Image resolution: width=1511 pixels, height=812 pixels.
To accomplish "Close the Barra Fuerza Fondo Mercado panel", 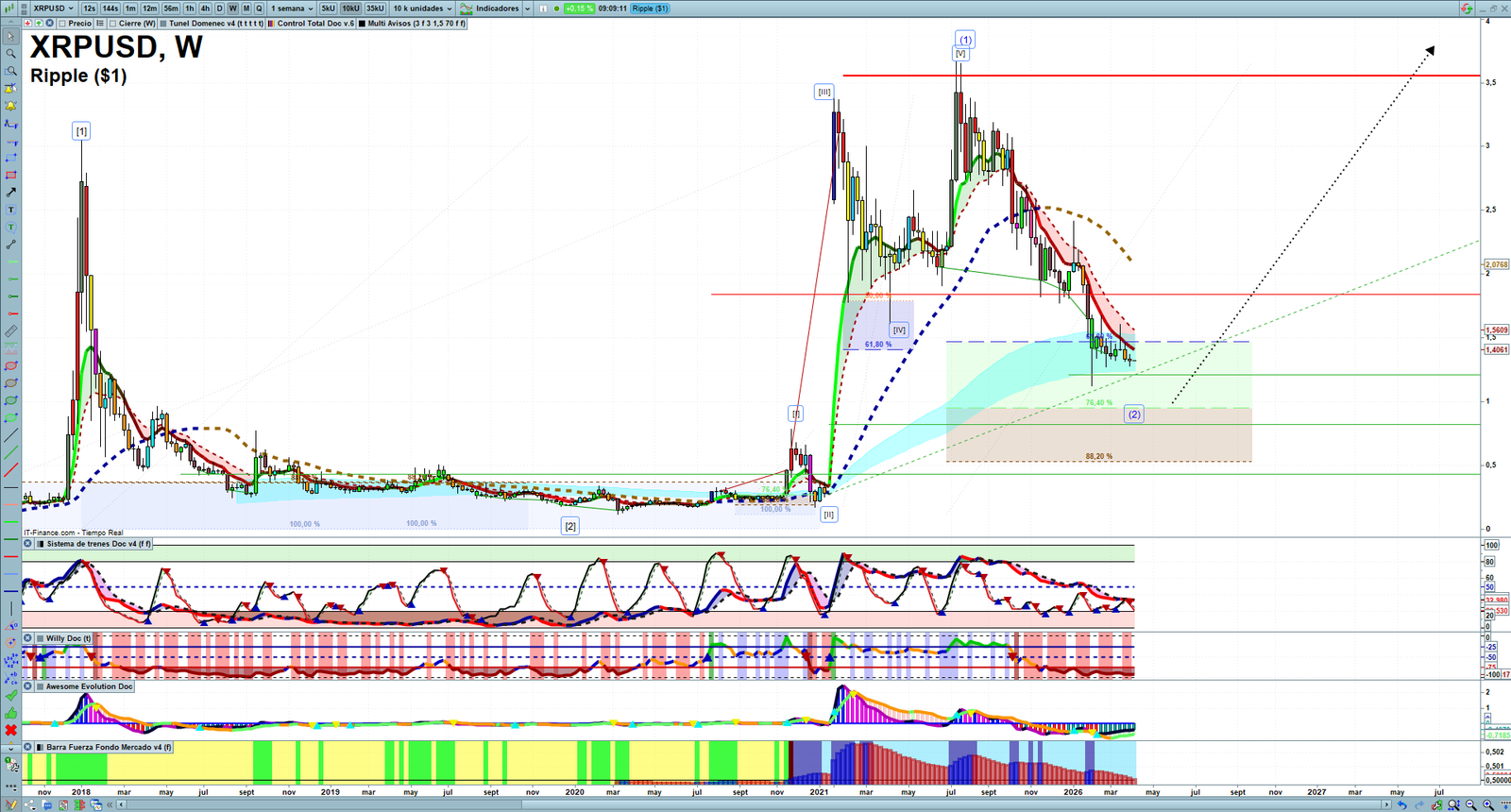I will 28,747.
